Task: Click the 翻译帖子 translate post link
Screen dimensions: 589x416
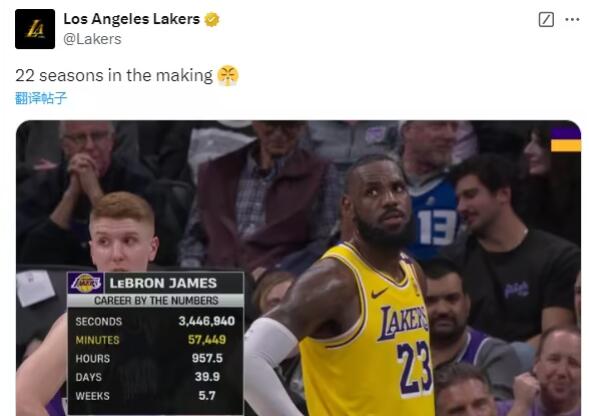Action: [41, 98]
